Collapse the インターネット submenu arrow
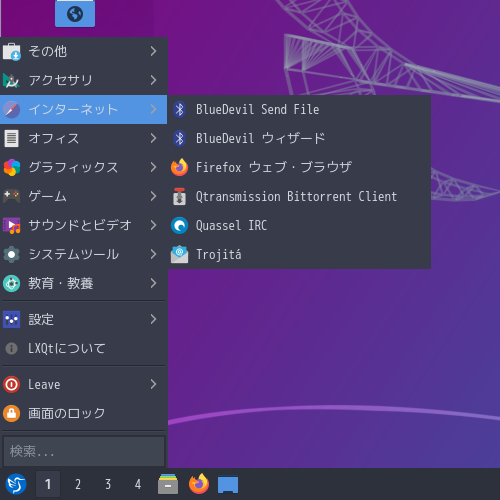This screenshot has width=500, height=500. point(153,109)
